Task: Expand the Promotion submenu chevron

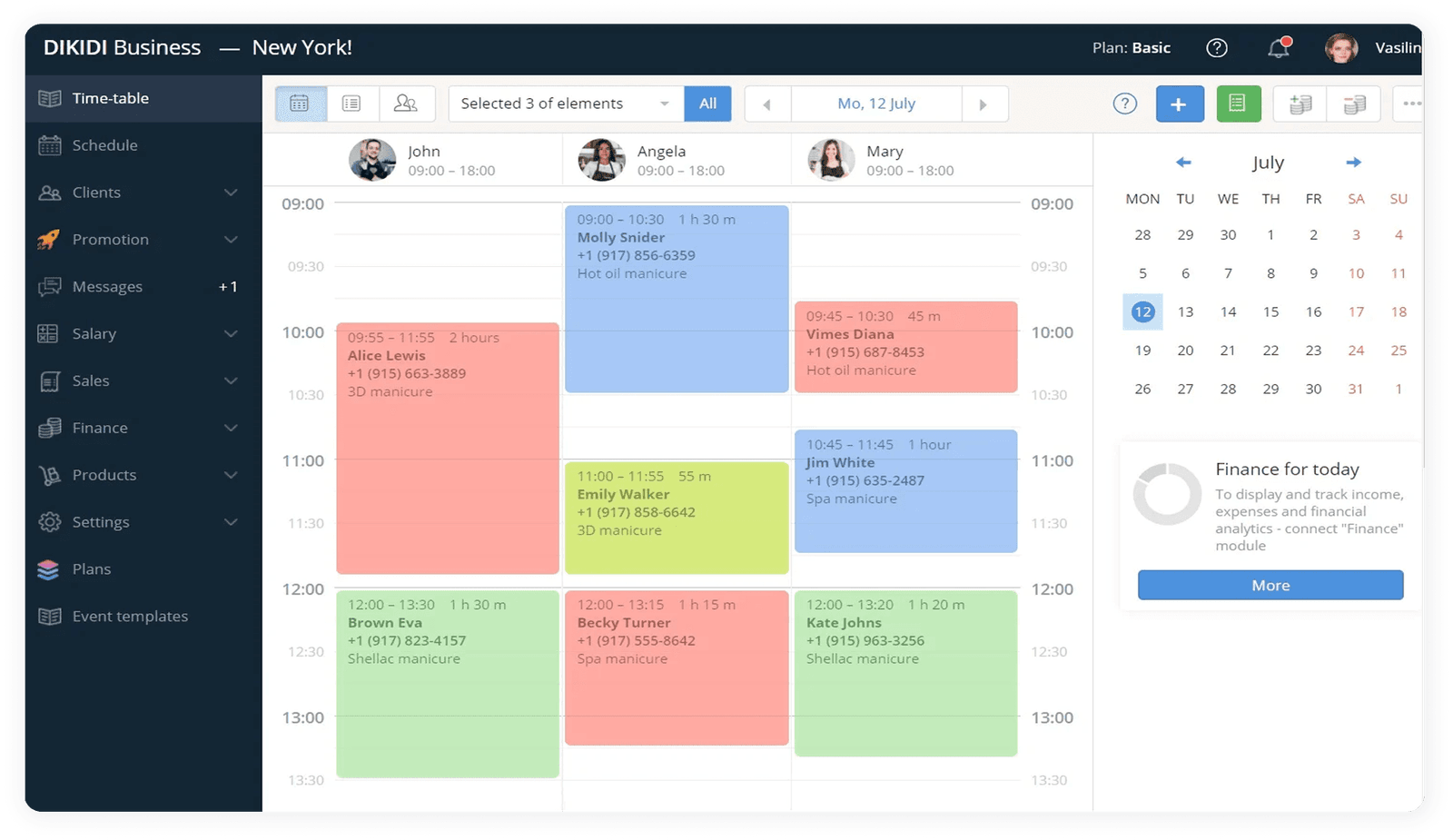Action: tap(231, 240)
